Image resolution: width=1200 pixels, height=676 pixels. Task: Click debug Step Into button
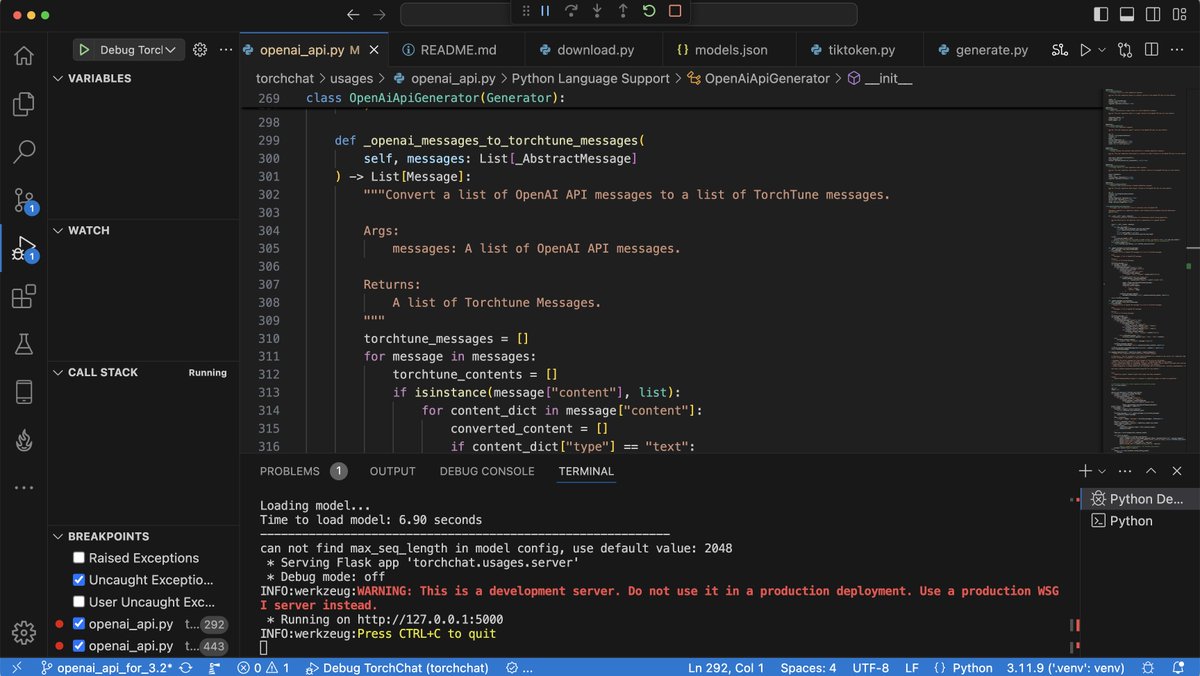point(597,11)
